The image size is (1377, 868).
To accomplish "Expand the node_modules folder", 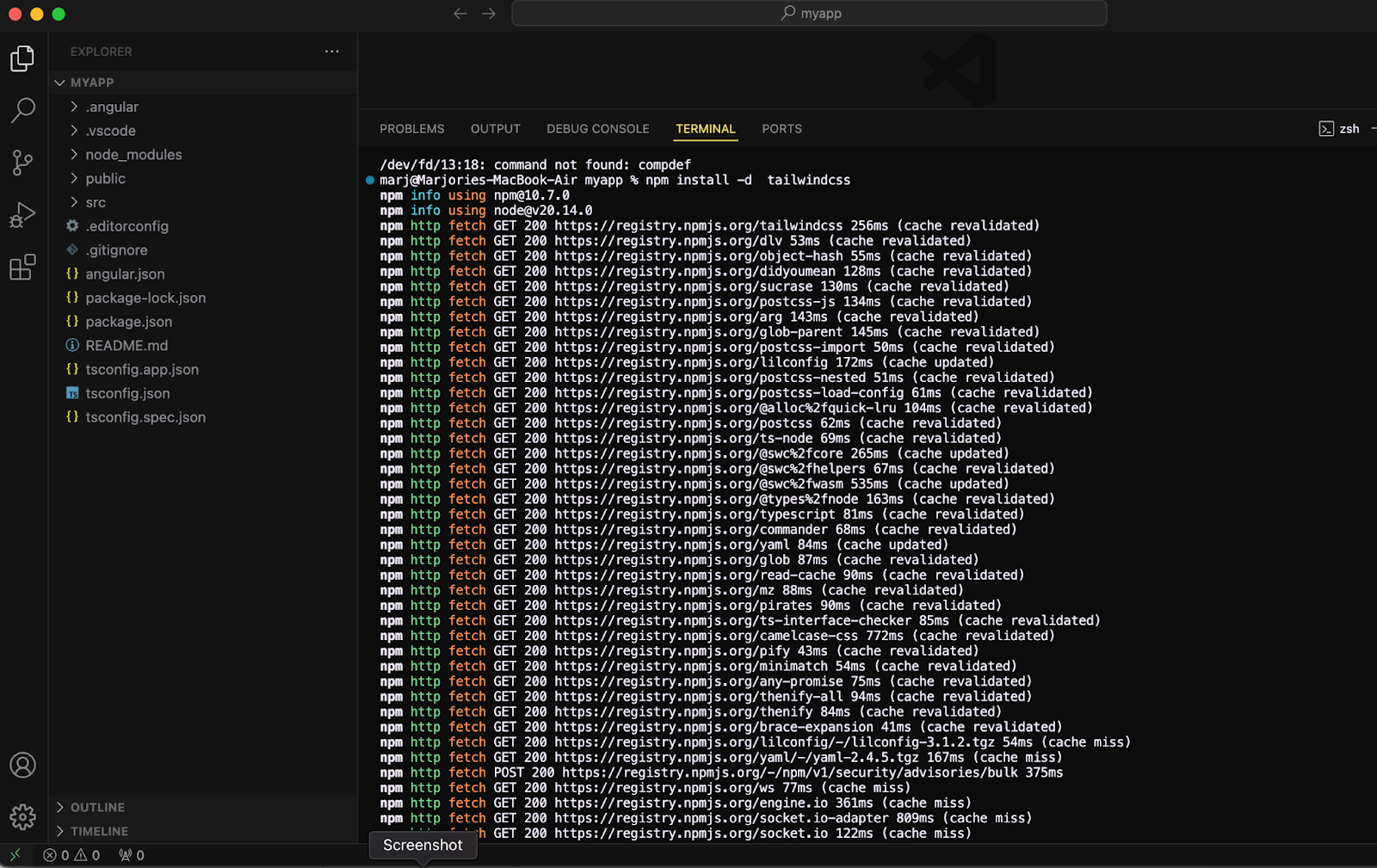I will click(133, 155).
